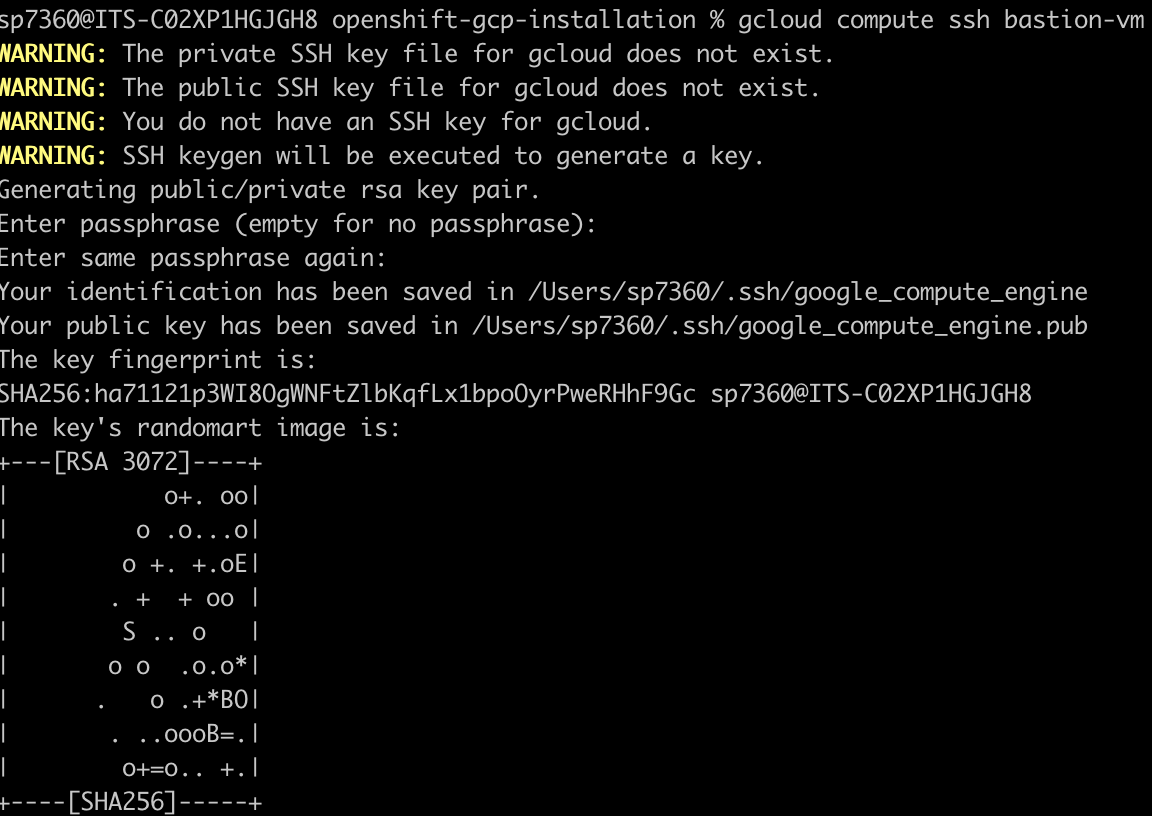Click the private SSH key warning text
1152x816 pixels.
click(x=478, y=54)
